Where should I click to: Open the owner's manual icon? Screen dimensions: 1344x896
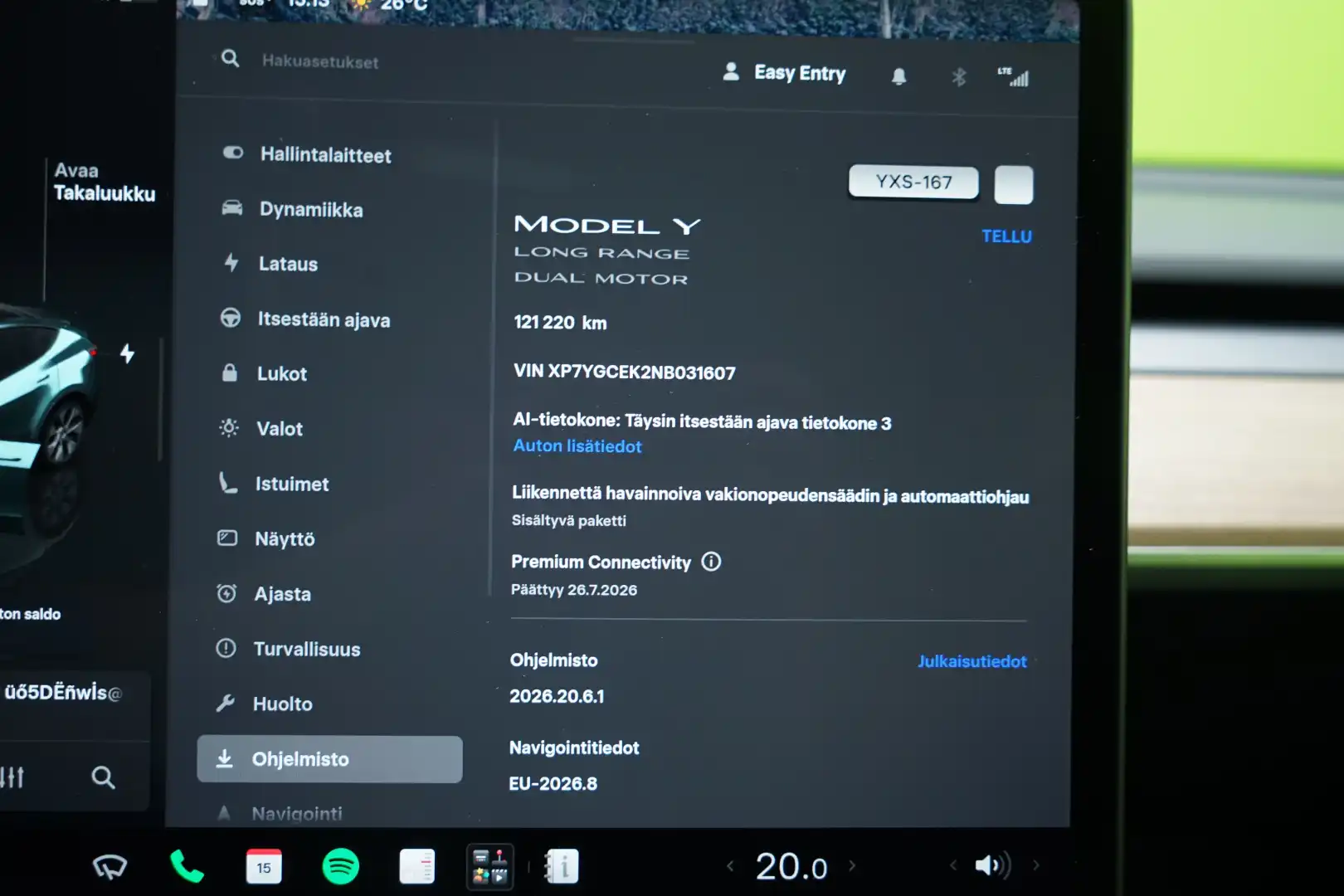click(561, 867)
